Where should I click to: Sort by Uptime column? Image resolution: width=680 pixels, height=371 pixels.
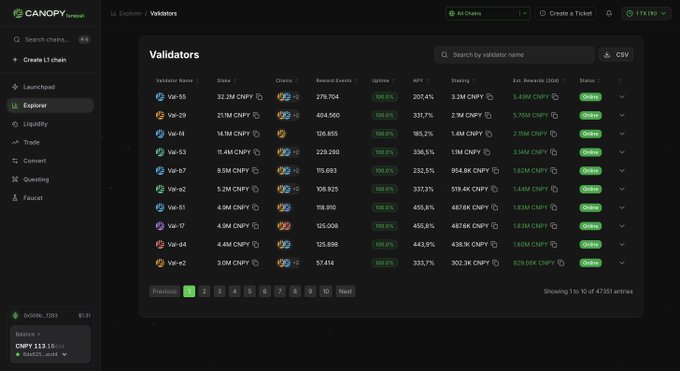(383, 81)
